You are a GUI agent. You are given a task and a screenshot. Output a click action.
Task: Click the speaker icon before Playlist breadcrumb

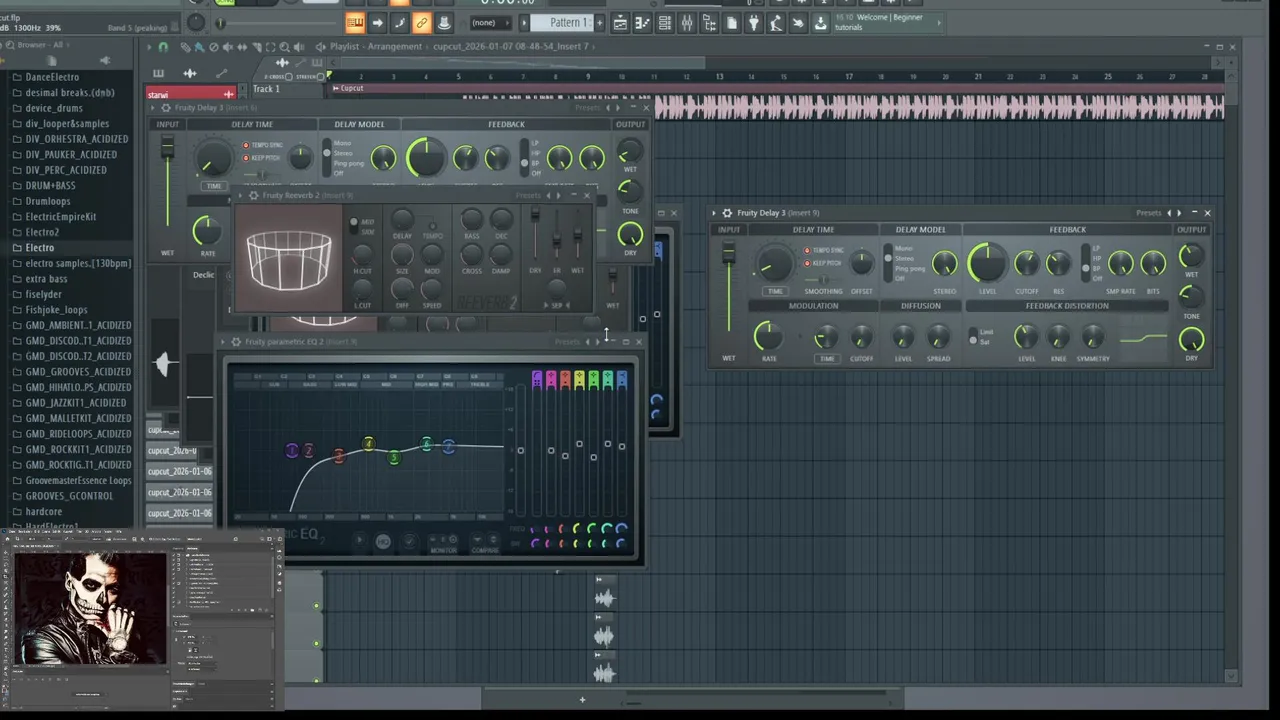tap(320, 47)
